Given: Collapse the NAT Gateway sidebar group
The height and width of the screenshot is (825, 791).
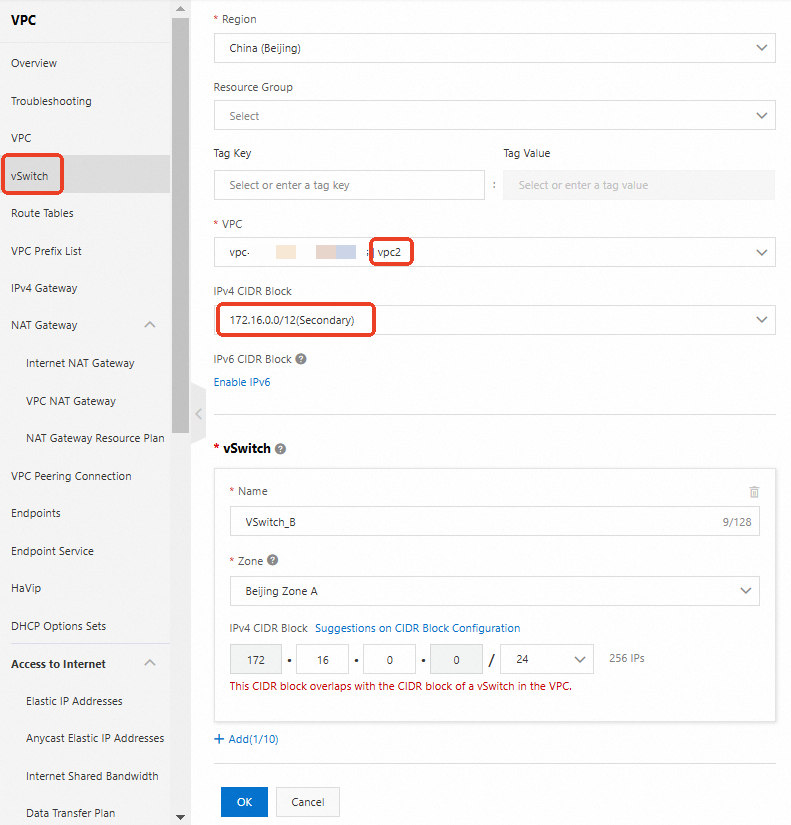Looking at the screenshot, I should pos(150,325).
